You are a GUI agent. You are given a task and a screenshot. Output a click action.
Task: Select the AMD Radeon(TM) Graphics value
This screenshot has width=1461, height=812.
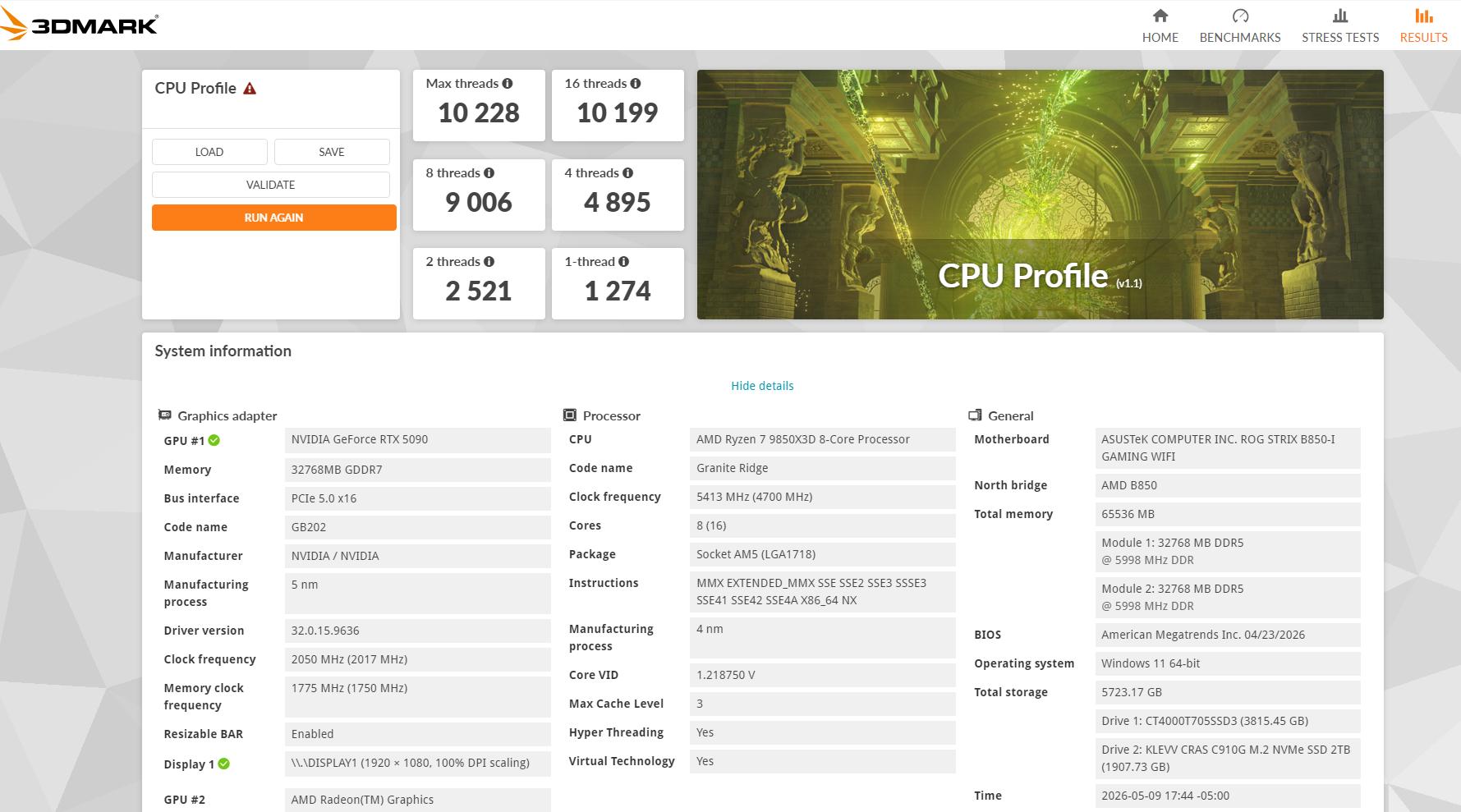pos(418,800)
